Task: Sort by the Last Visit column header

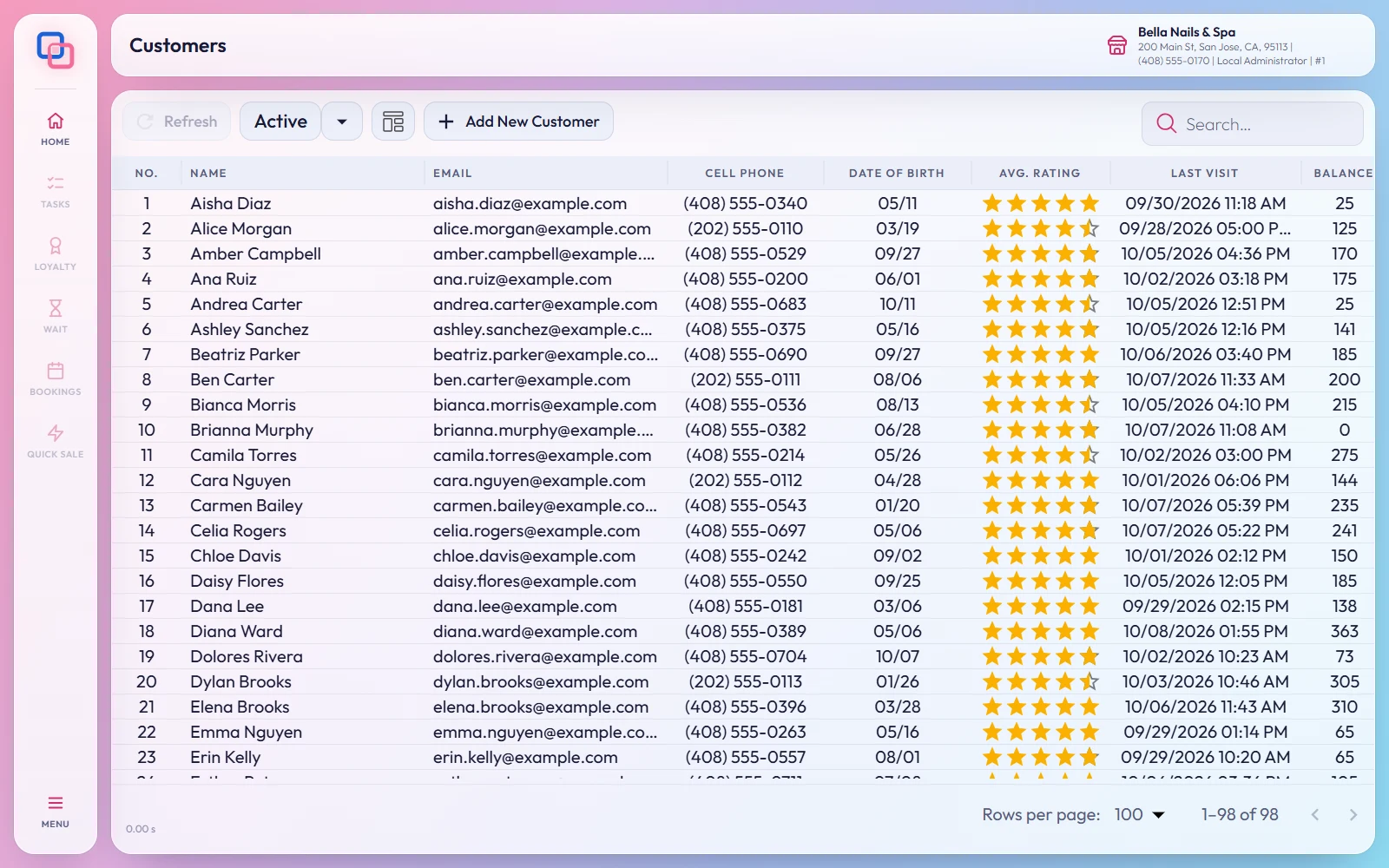Action: click(1204, 174)
